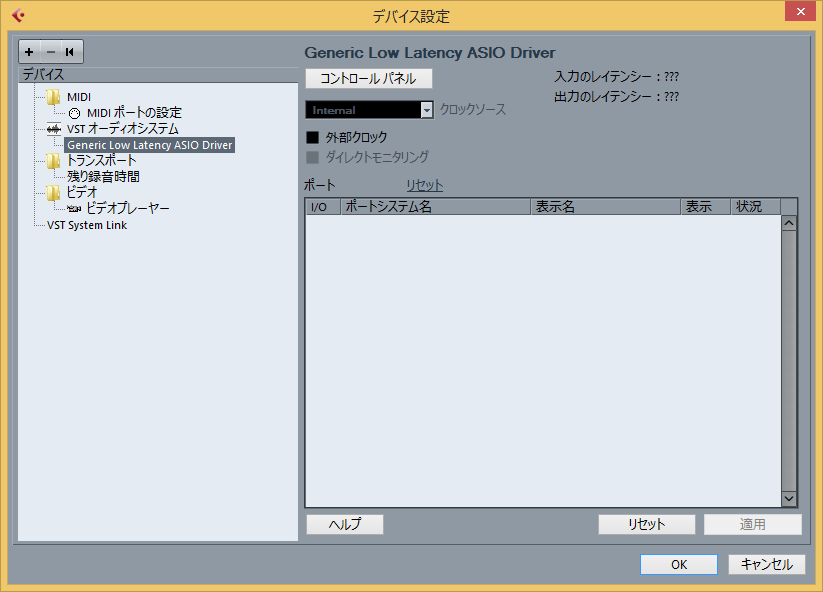Click the リセット link beside ポート
The image size is (823, 592).
(x=425, y=185)
